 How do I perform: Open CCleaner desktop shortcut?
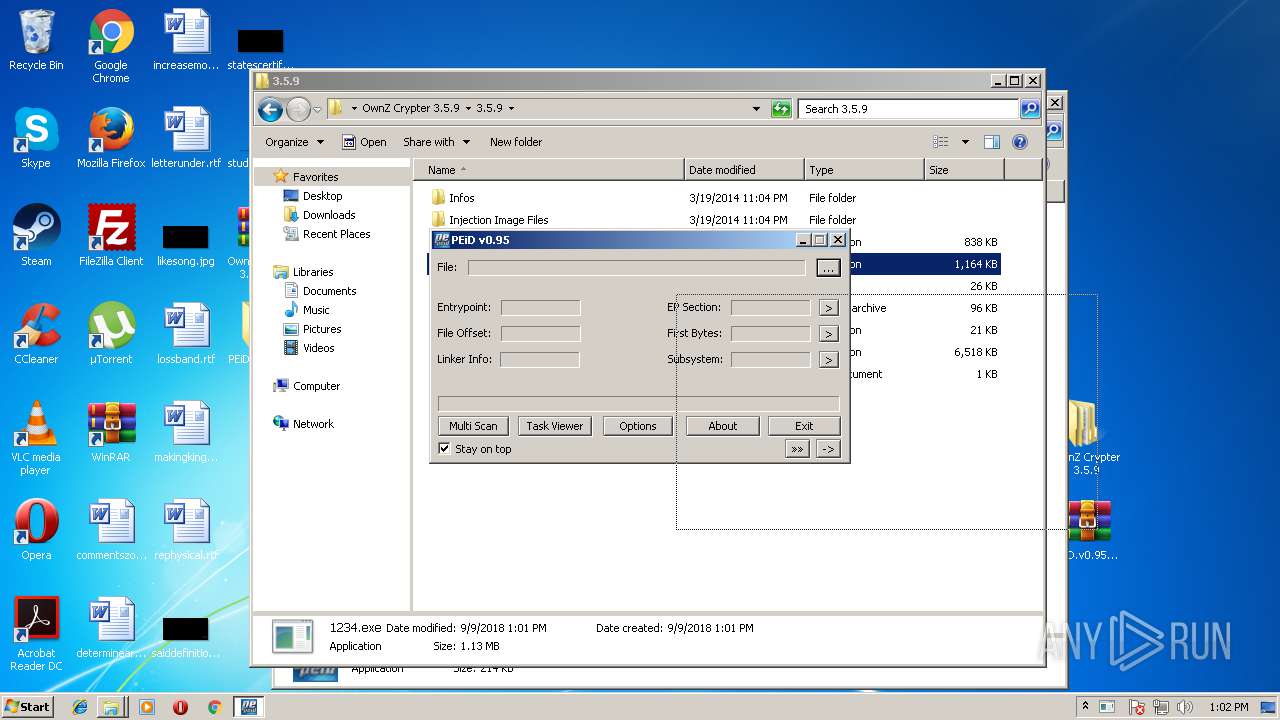(36, 334)
